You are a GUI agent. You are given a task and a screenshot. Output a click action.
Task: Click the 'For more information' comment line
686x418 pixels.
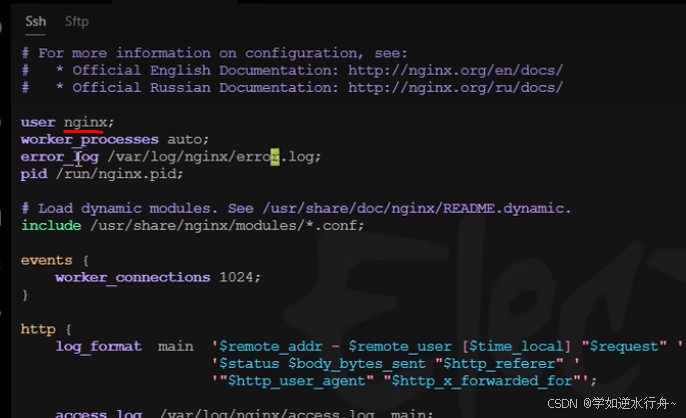point(214,53)
